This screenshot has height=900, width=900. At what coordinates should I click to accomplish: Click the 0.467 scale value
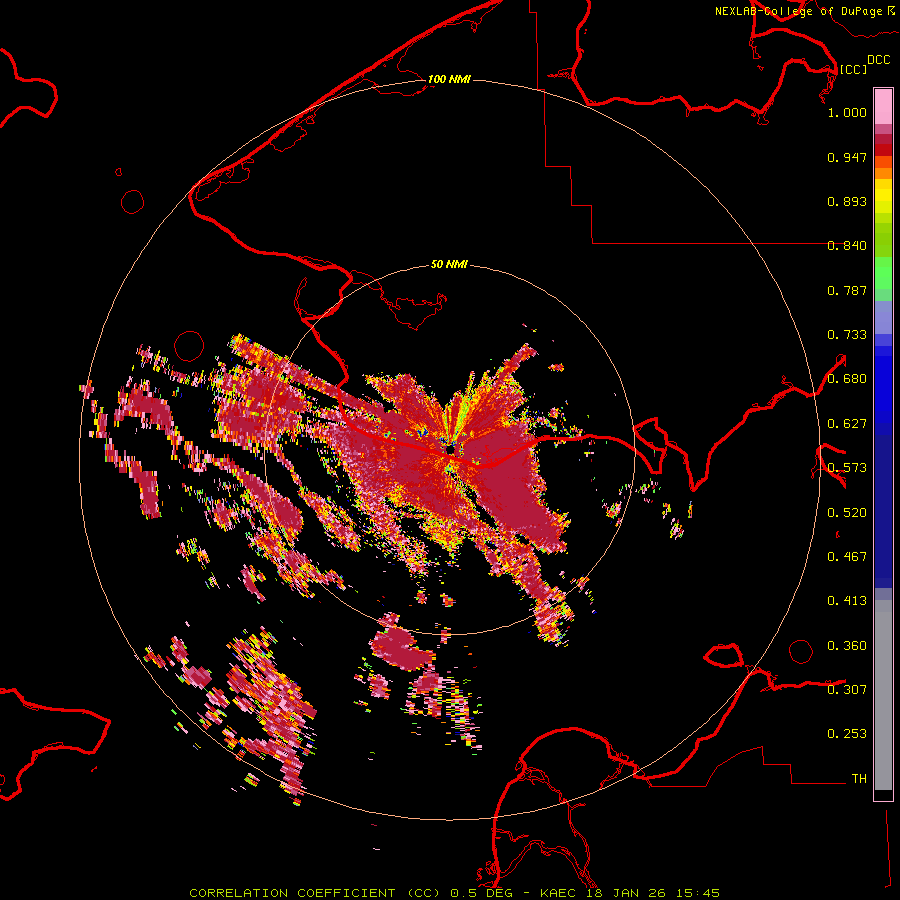[x=847, y=557]
